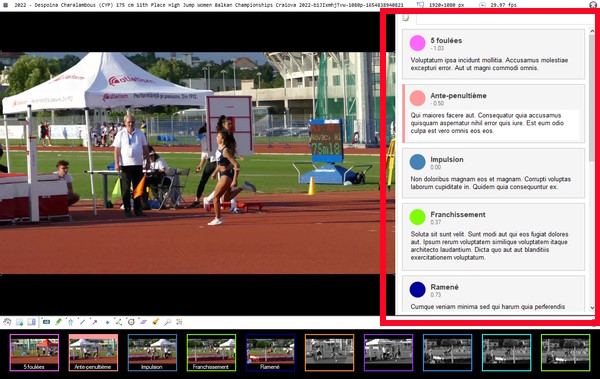Select the 'Franchissement' keyframe title
This screenshot has width=600, height=379.
point(458,214)
